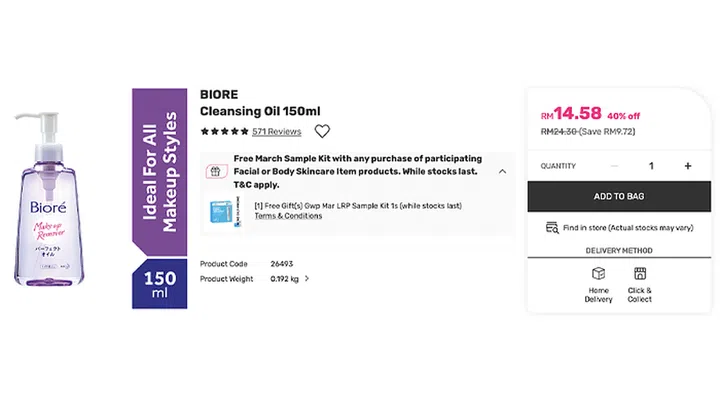Collapse the Free March Sample Kit section

tap(502, 171)
